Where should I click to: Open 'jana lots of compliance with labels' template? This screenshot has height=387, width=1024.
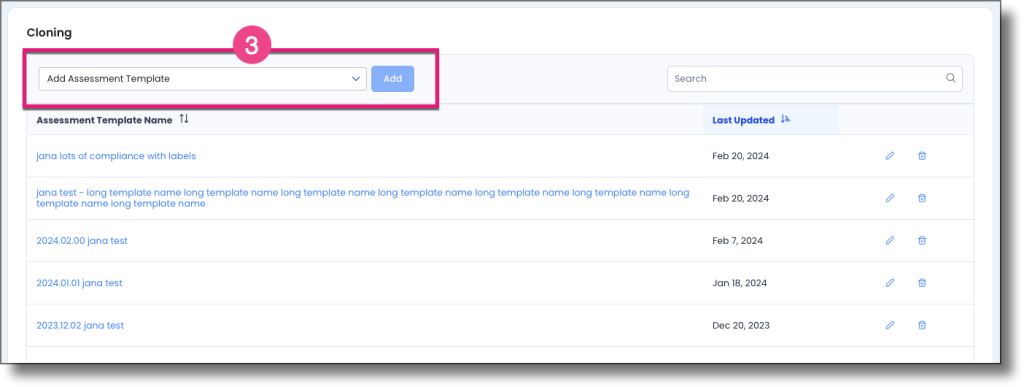116,156
